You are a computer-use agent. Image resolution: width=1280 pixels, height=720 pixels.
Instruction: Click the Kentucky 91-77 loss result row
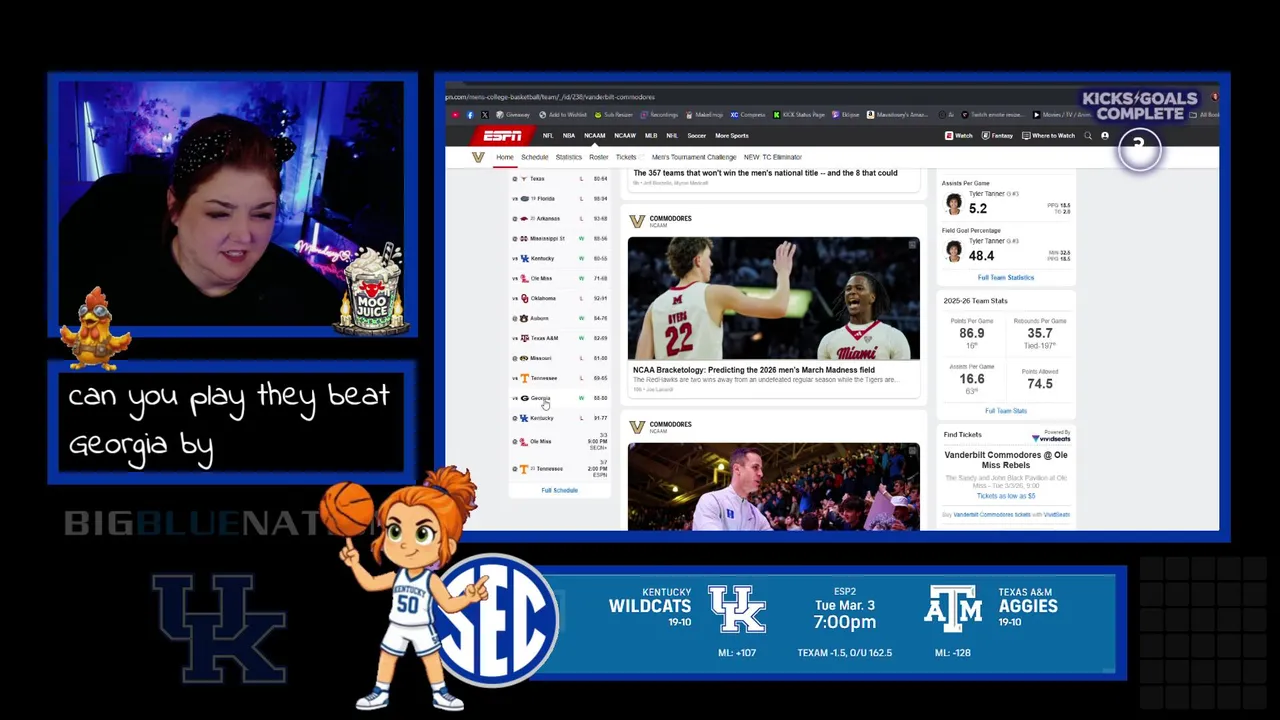point(560,418)
